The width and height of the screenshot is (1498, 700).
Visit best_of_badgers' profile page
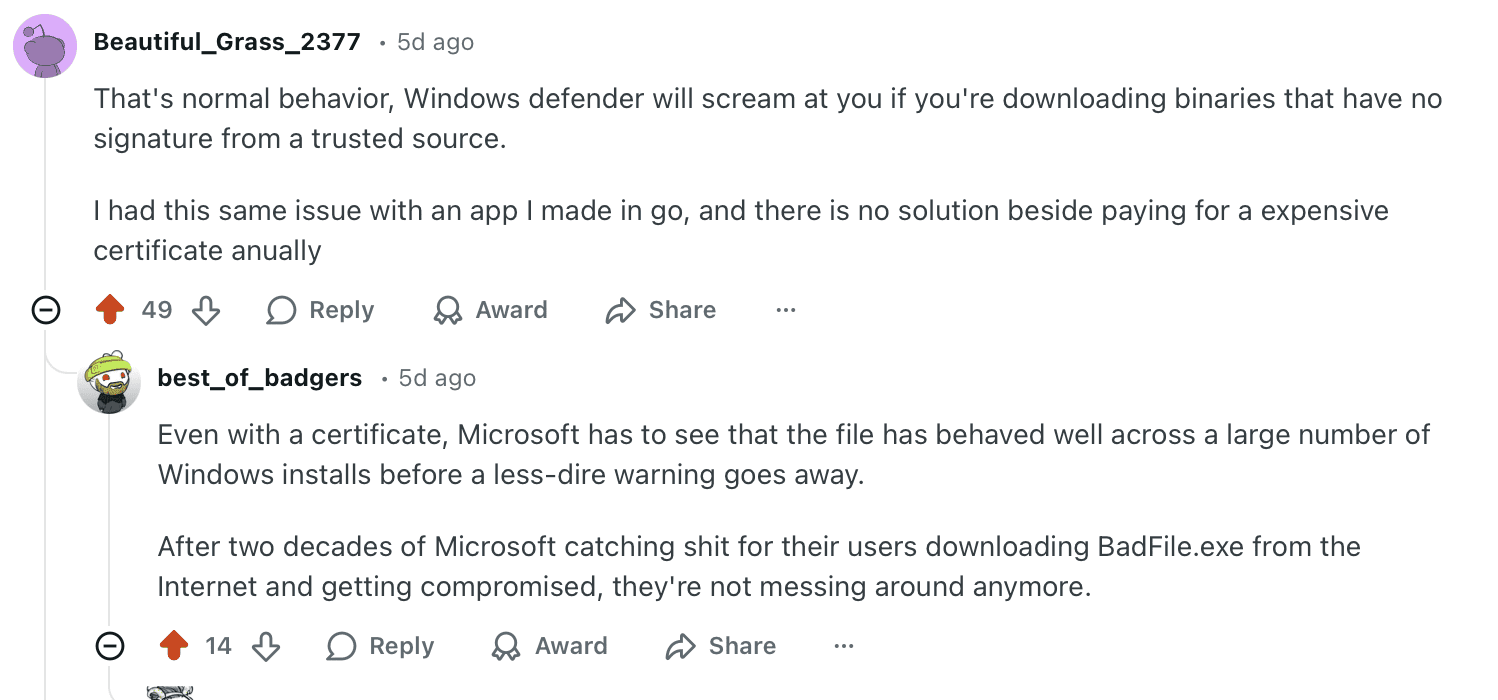pos(259,378)
